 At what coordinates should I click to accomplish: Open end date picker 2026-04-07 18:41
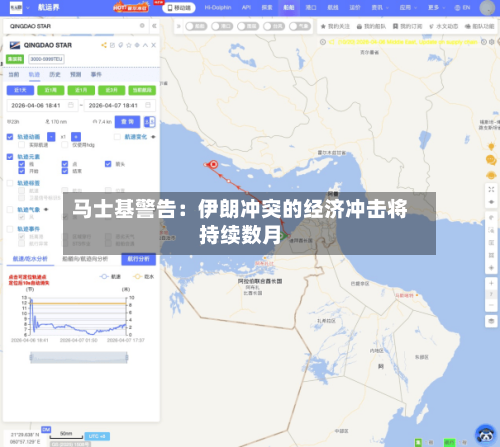pos(119,105)
